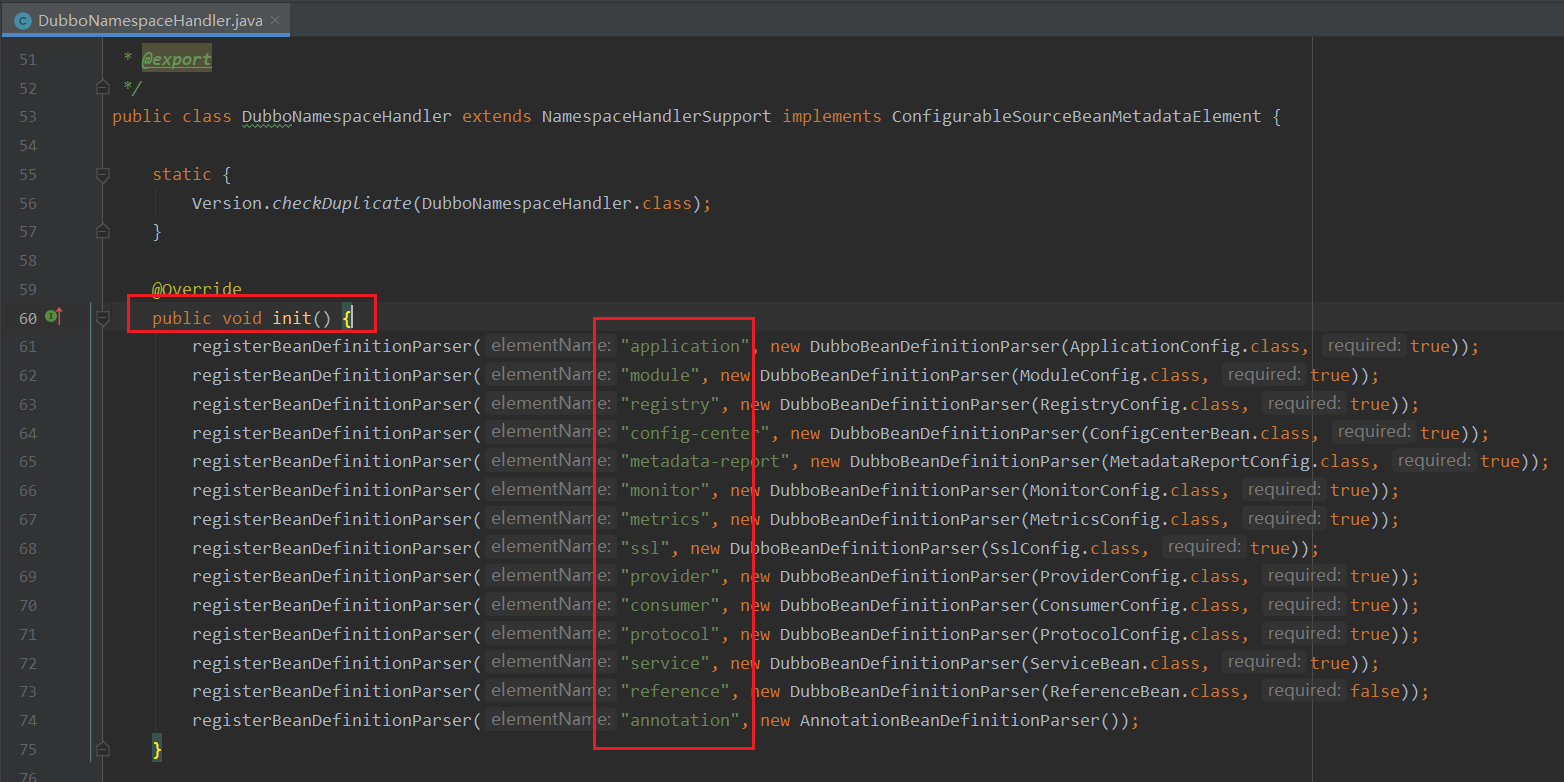Click the elementName hint on line 61
1564x782 pixels.
tap(549, 346)
